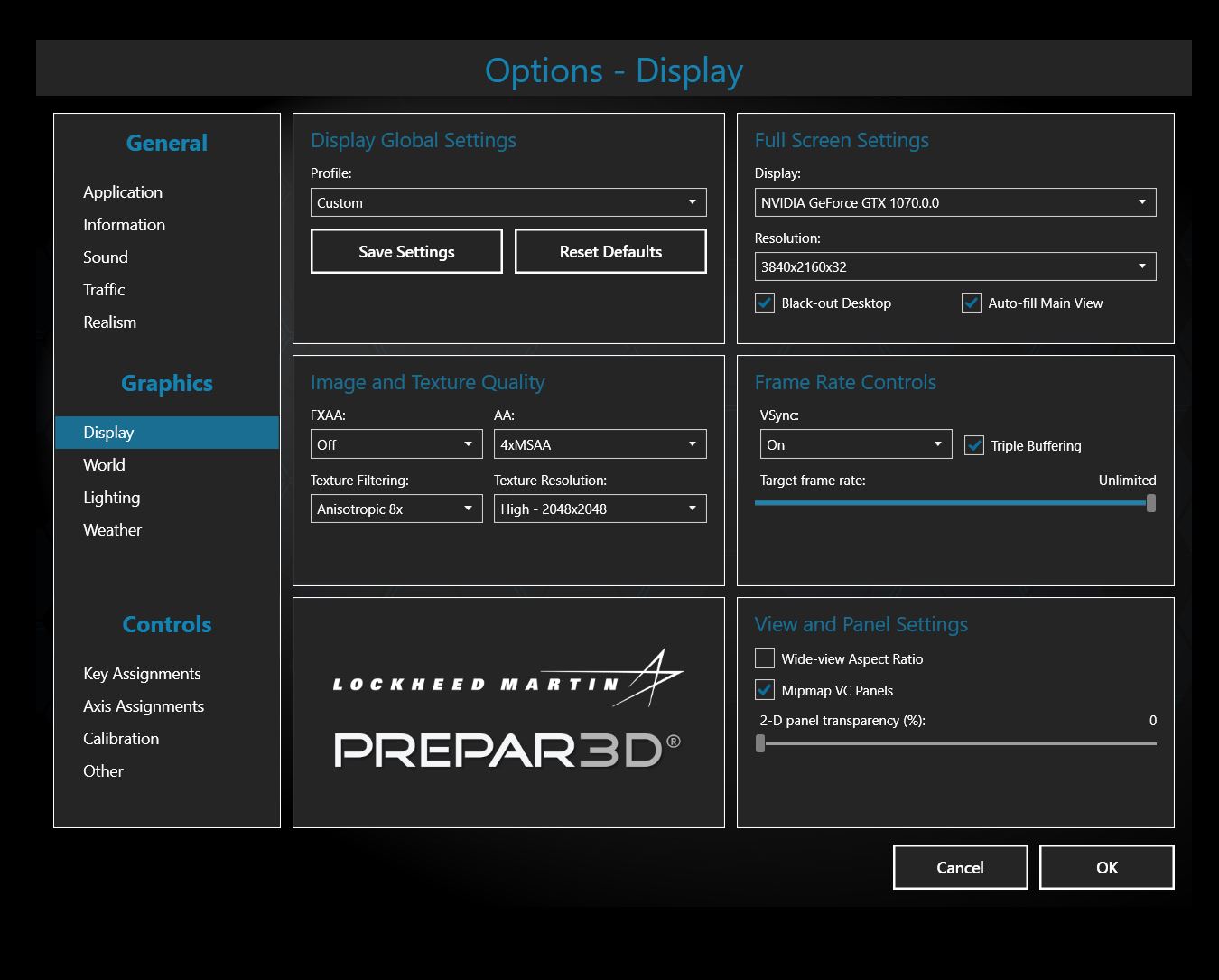This screenshot has width=1219, height=980.
Task: Click the Full Screen Settings heading
Action: point(842,140)
